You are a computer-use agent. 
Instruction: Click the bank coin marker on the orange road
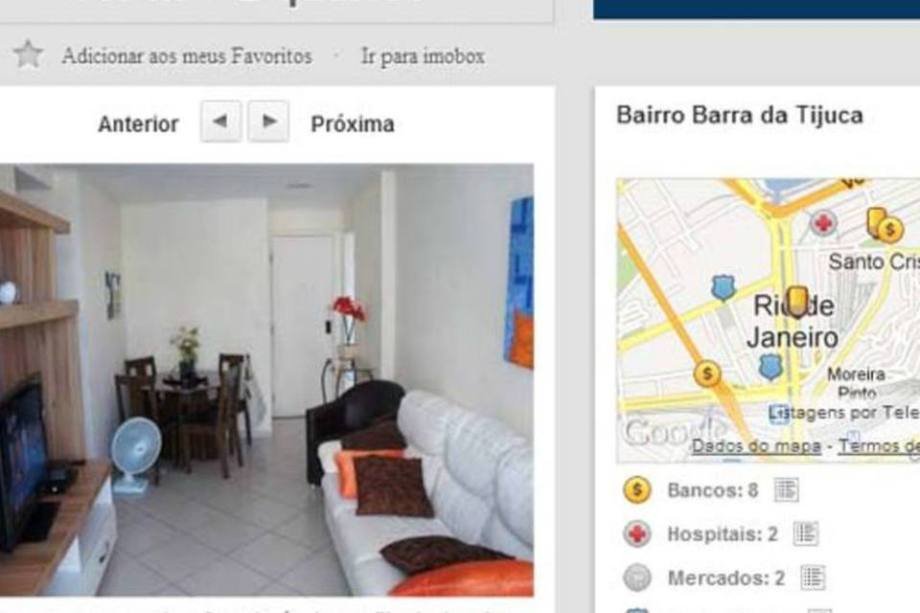click(707, 373)
